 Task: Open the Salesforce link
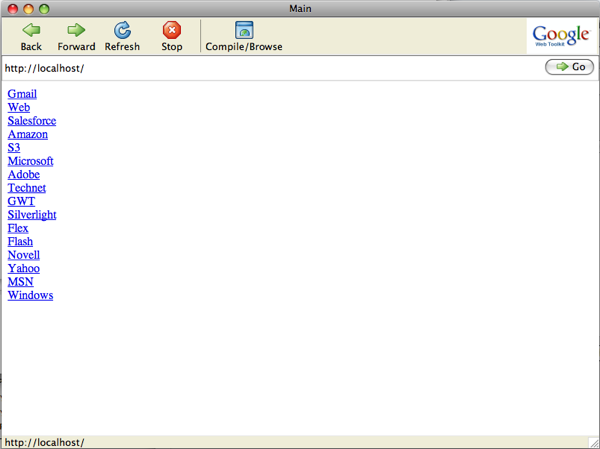point(32,121)
